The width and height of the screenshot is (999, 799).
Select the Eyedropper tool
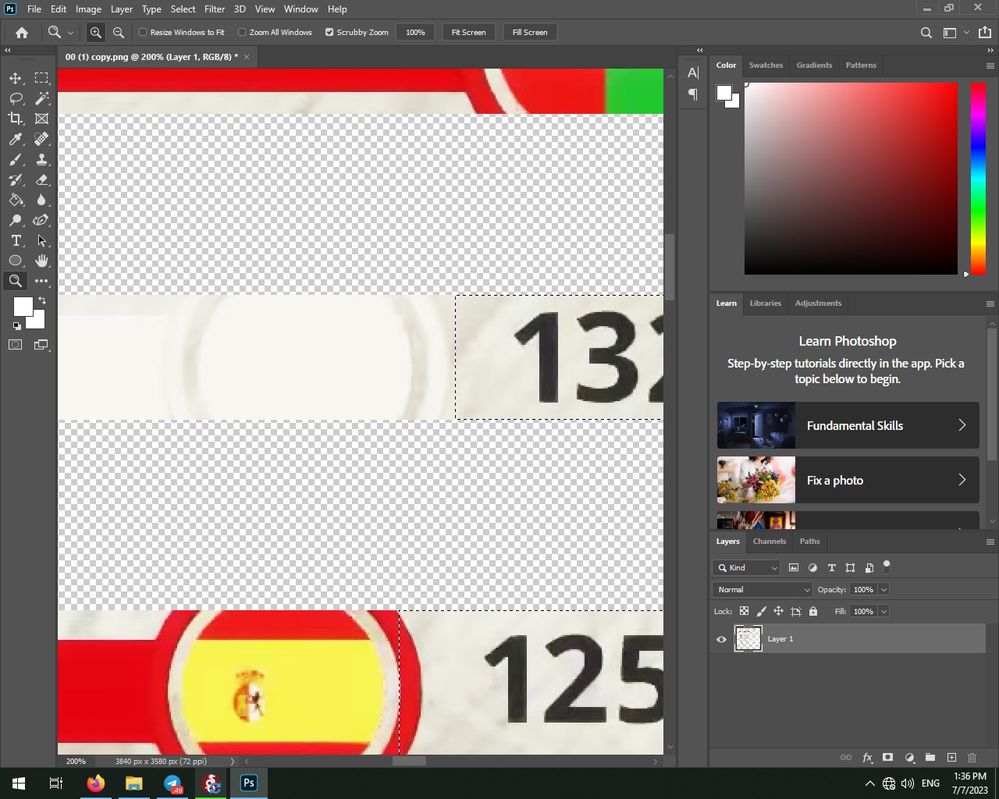[x=15, y=139]
